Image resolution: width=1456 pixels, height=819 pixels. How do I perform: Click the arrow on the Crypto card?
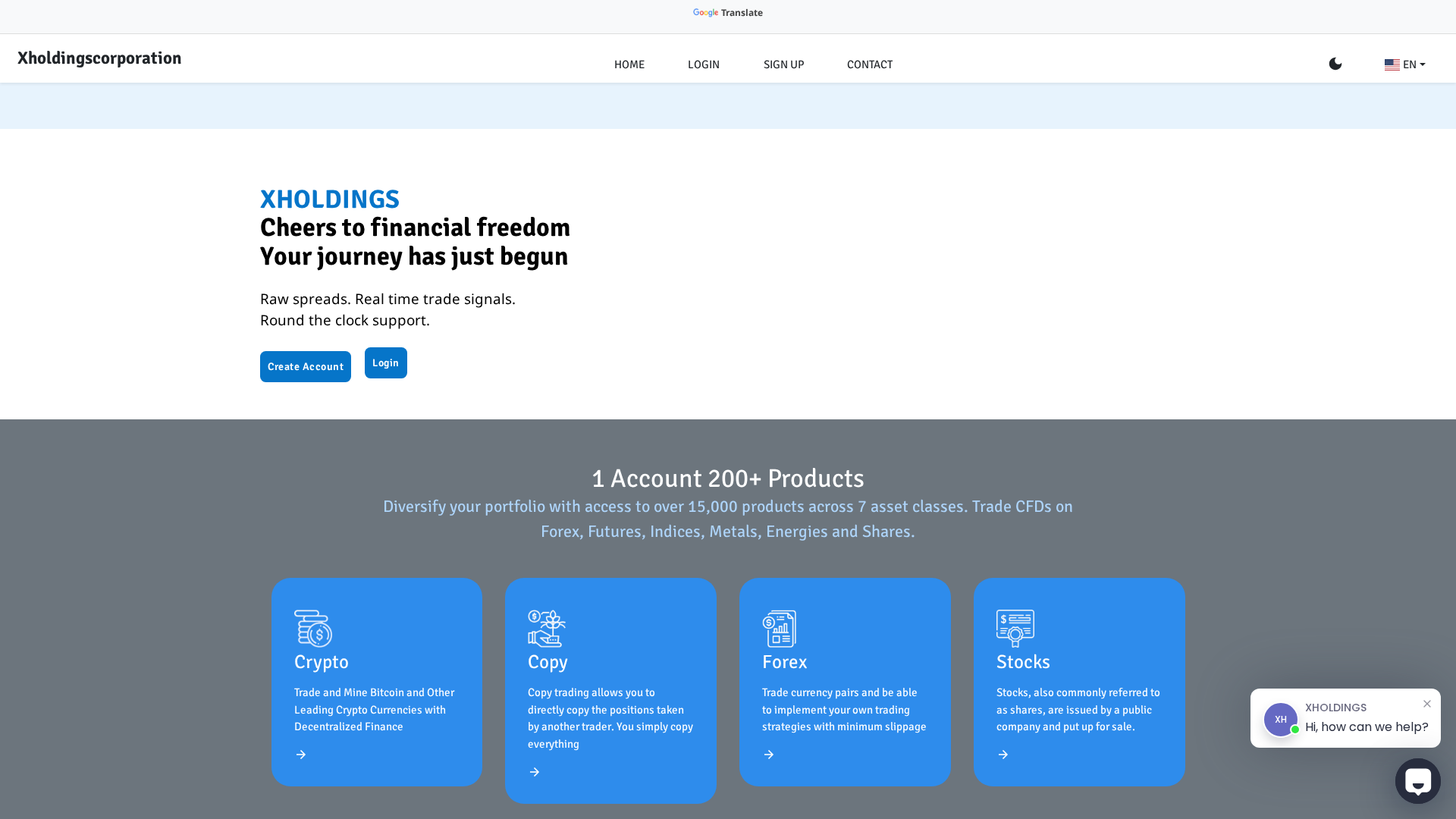coord(301,755)
